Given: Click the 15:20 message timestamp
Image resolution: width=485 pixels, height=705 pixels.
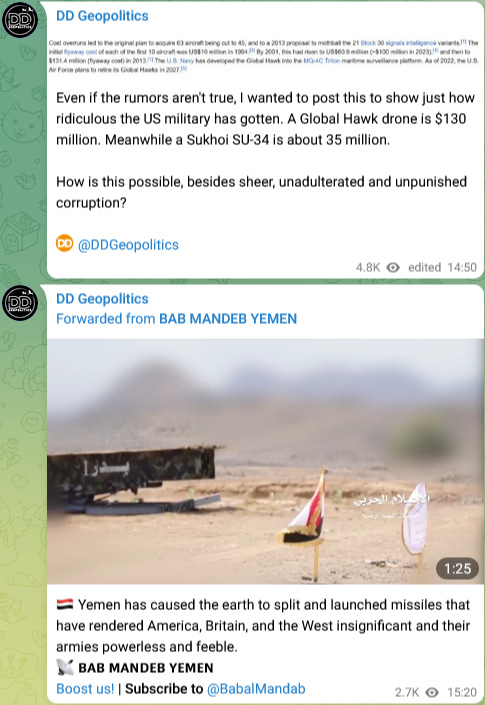Looking at the screenshot, I should [462, 692].
